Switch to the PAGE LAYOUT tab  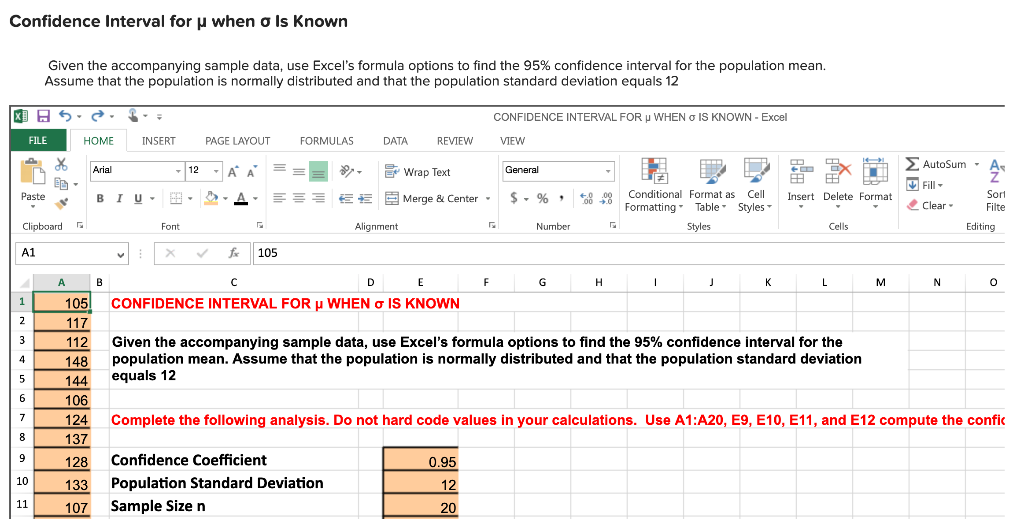pos(238,141)
